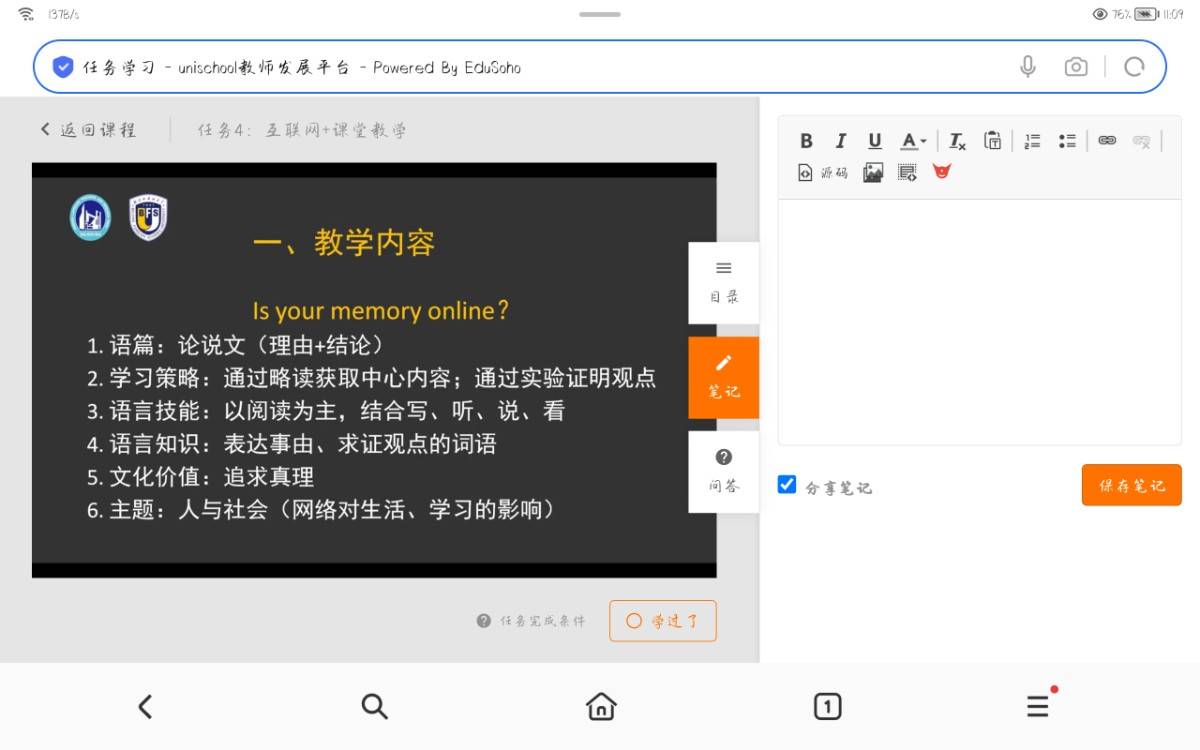Toggle bold formatting in note editor

point(807,141)
